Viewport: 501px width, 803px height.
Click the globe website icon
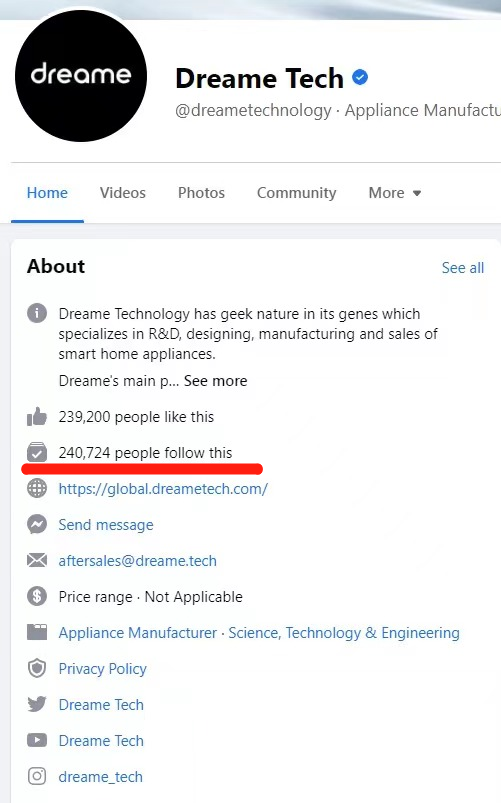click(x=37, y=489)
